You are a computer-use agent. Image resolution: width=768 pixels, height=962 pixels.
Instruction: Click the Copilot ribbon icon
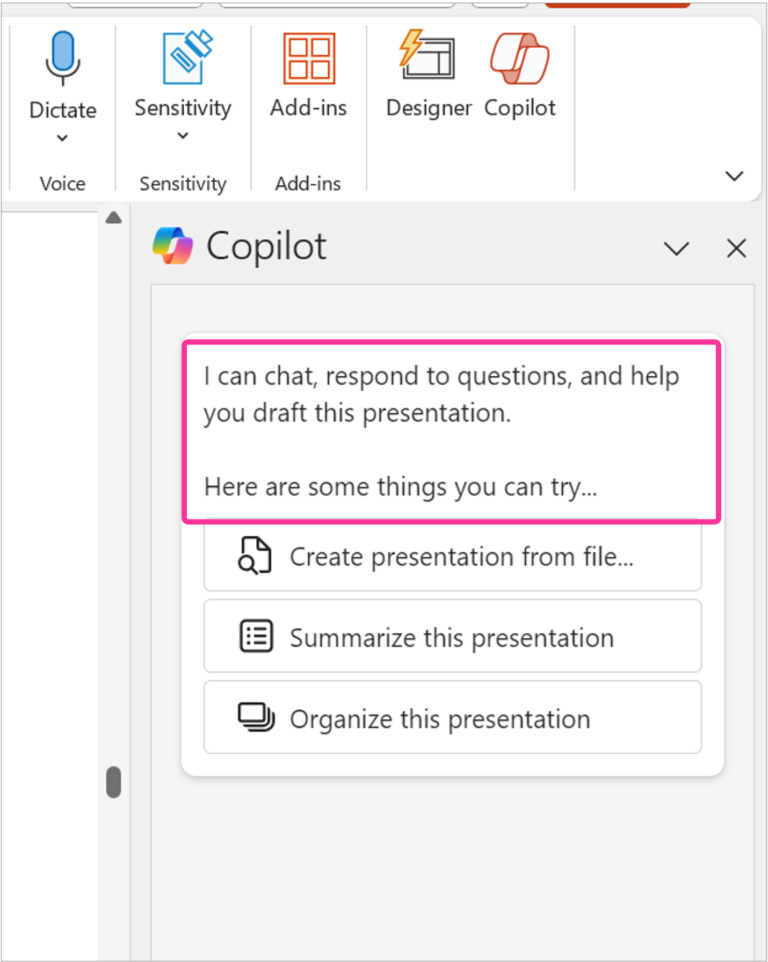pos(519,58)
